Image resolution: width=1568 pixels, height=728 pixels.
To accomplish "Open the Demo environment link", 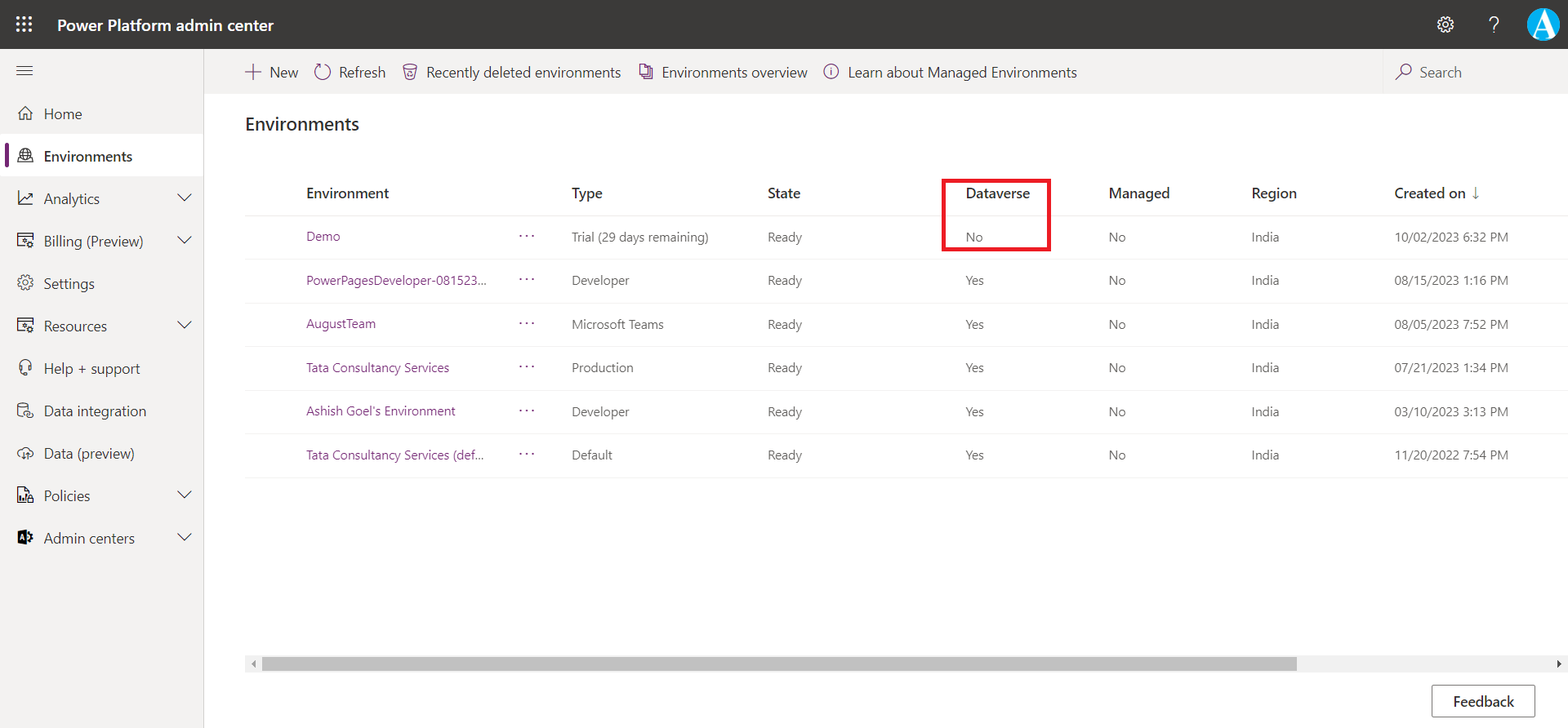I will click(x=323, y=237).
